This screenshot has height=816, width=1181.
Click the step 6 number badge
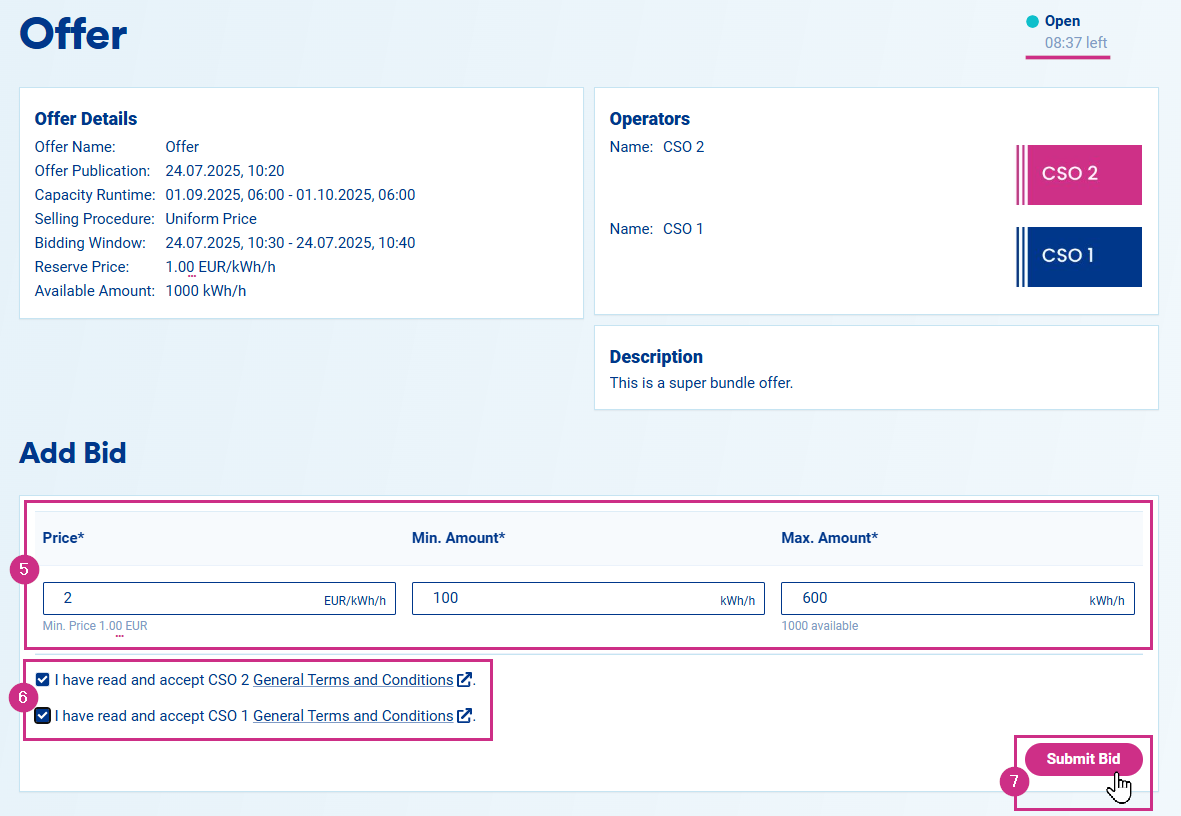23,698
